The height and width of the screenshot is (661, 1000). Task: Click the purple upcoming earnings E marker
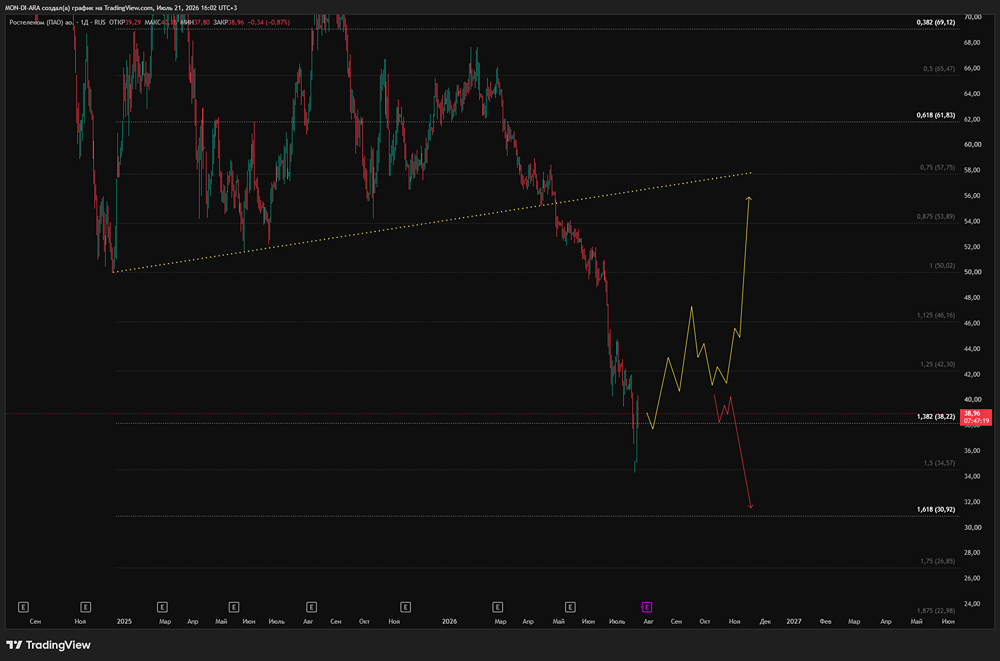pyautogui.click(x=647, y=607)
